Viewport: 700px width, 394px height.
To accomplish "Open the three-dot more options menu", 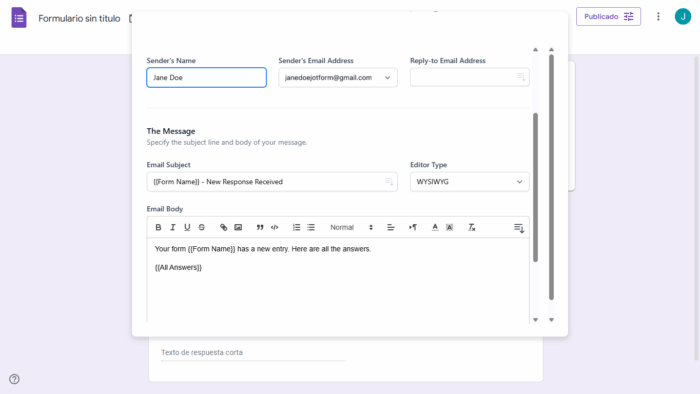I will pyautogui.click(x=658, y=17).
